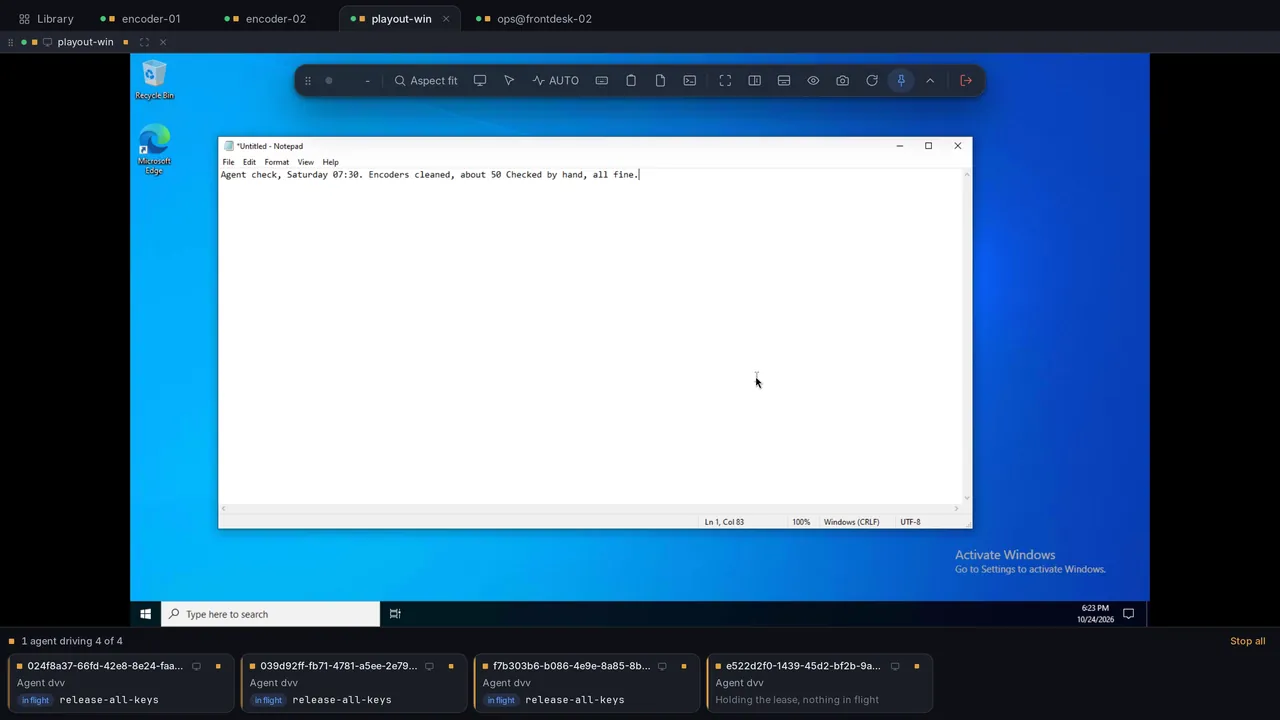The image size is (1280, 720).
Task: Open the Windows Start menu
Action: coord(146,614)
